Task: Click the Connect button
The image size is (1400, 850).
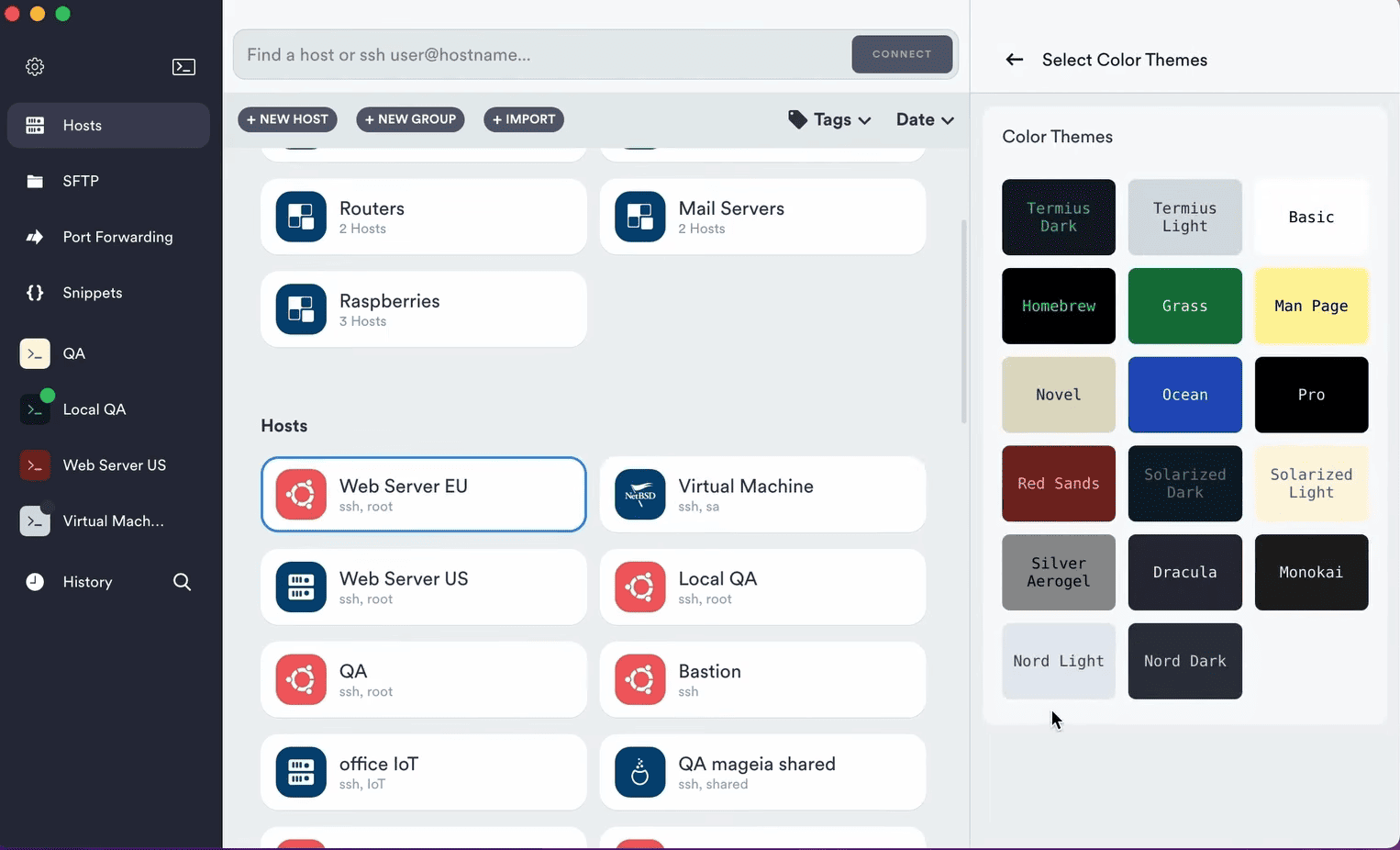Action: [x=901, y=54]
